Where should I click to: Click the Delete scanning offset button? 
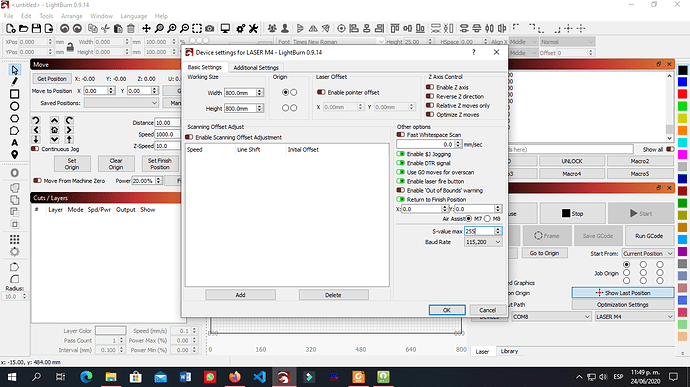[333, 295]
